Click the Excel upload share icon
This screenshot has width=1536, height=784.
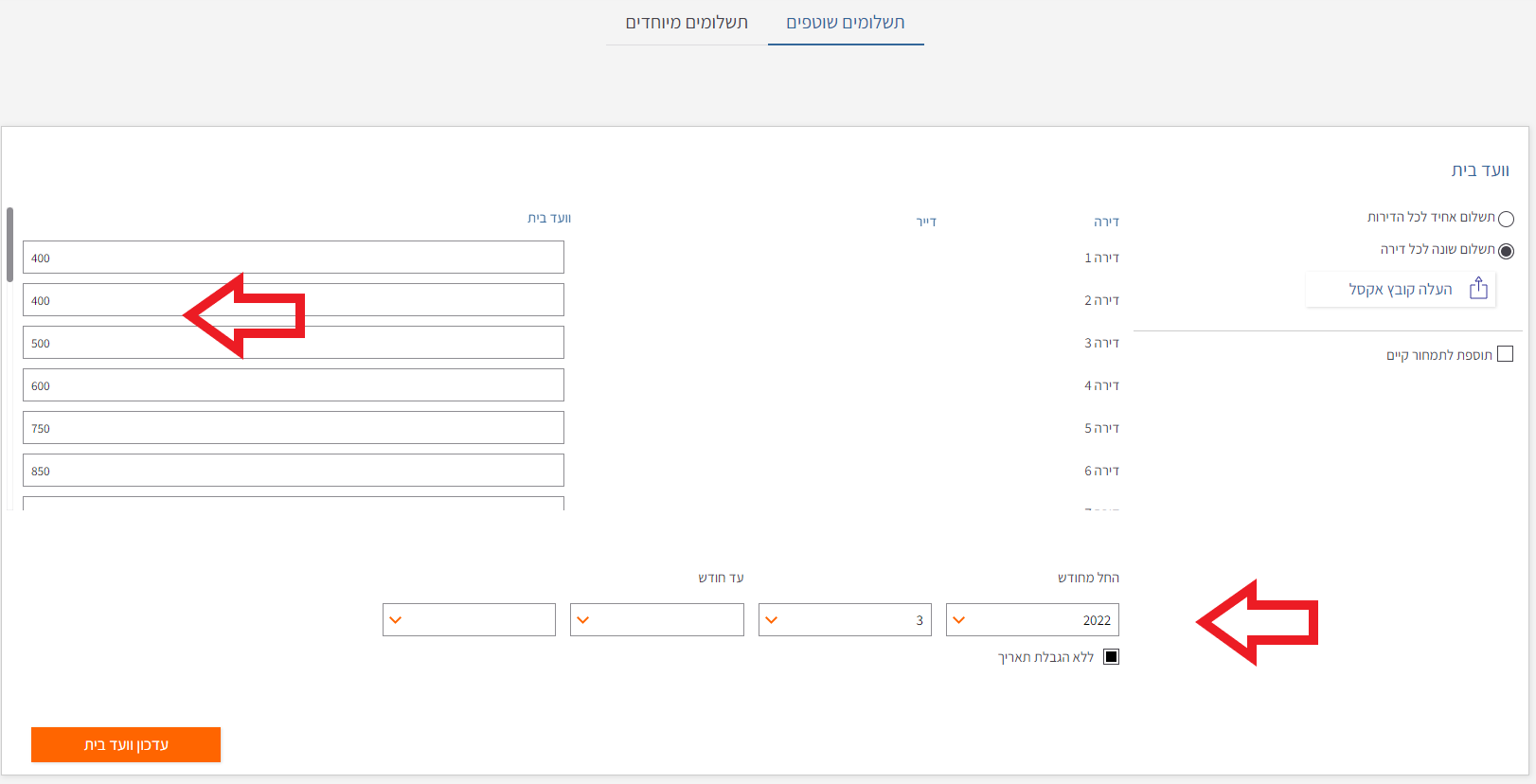pos(1478,289)
